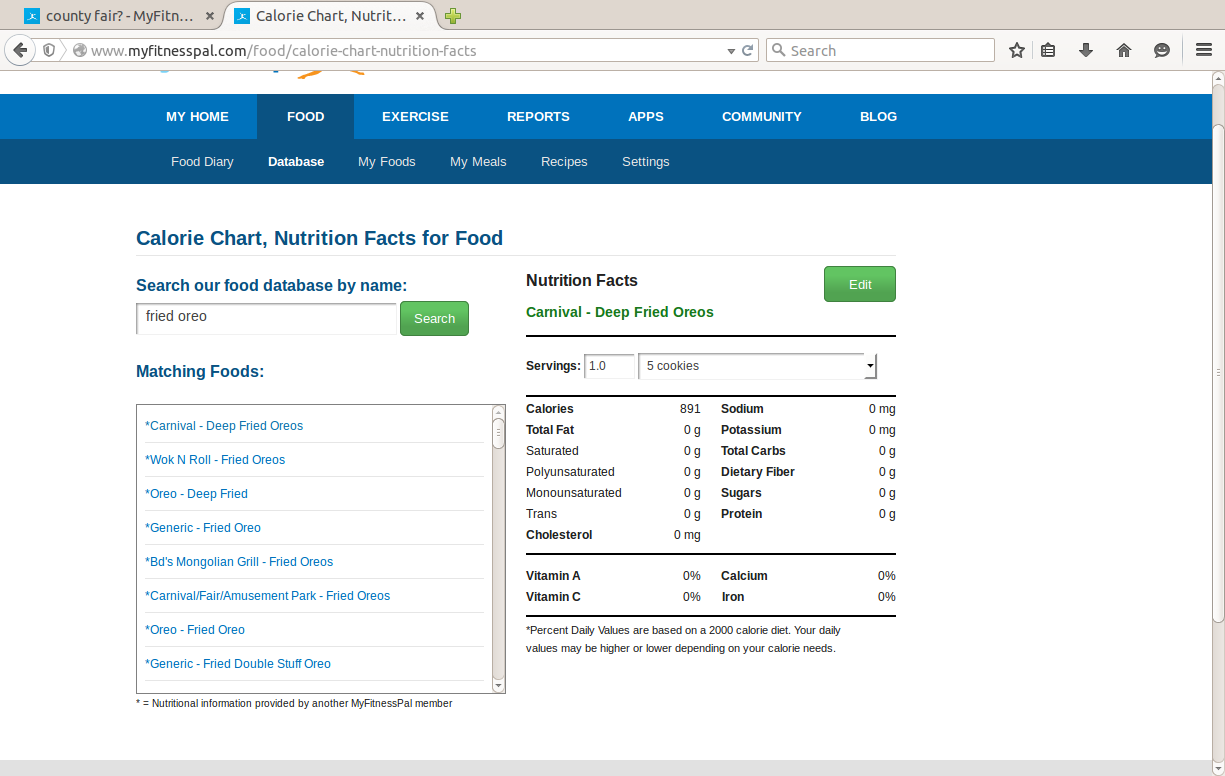
Task: Open food Settings subtab
Action: coord(646,161)
